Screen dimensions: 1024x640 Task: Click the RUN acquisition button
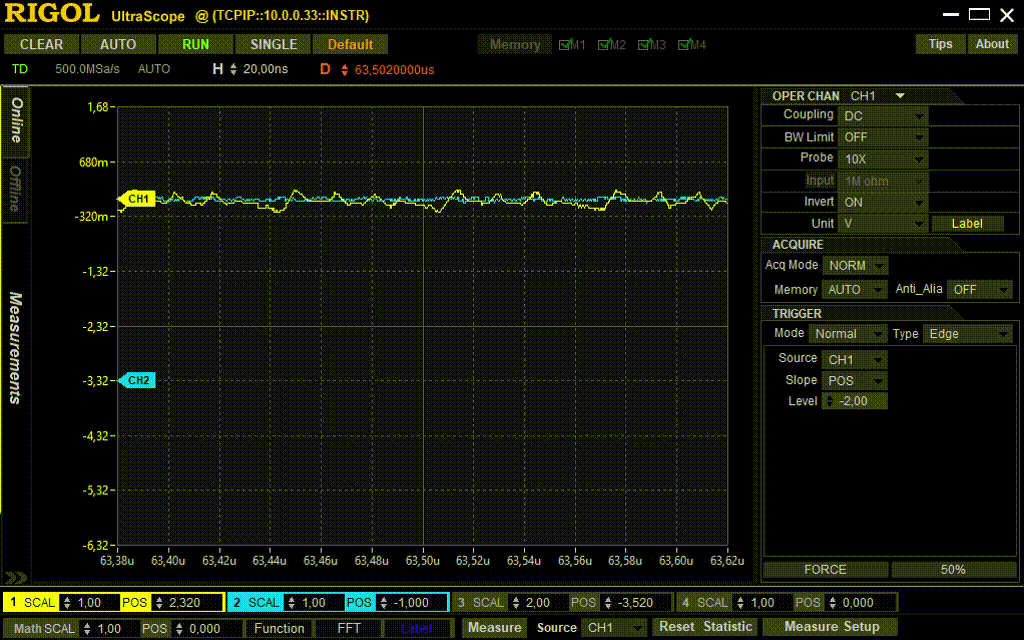195,44
